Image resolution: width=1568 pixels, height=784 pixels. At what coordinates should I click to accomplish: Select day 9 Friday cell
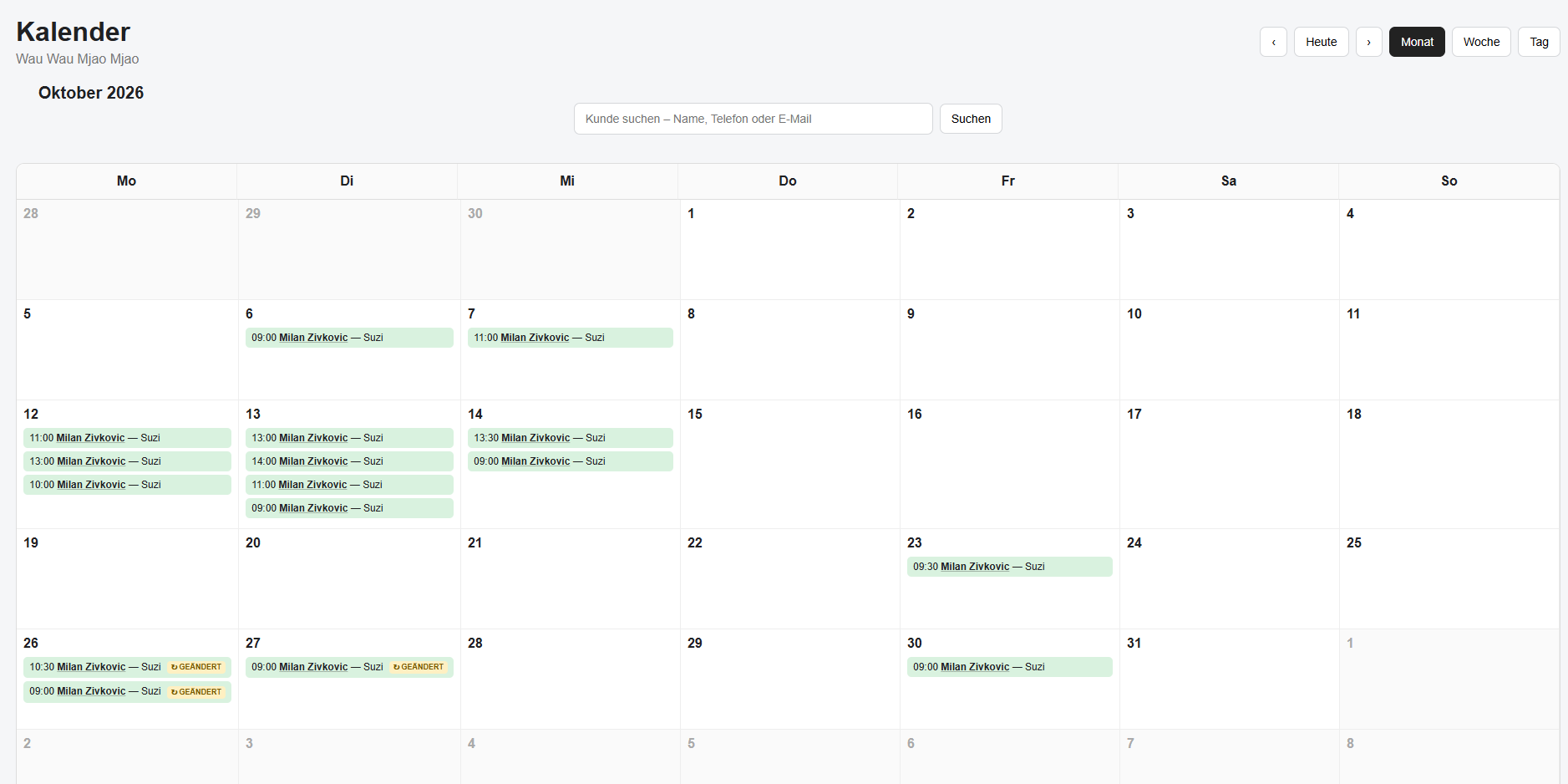[x=1009, y=349]
